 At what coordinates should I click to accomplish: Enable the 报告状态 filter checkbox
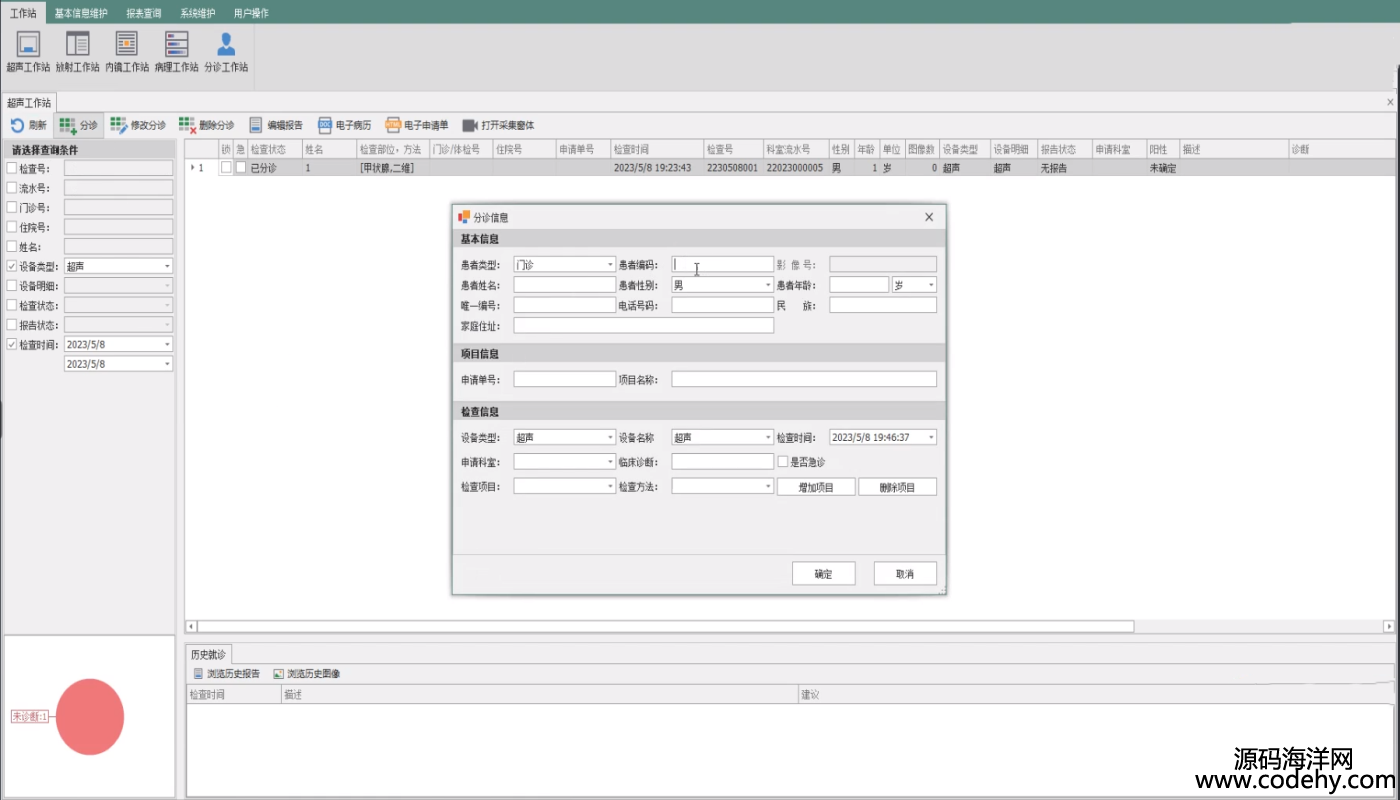coord(12,325)
